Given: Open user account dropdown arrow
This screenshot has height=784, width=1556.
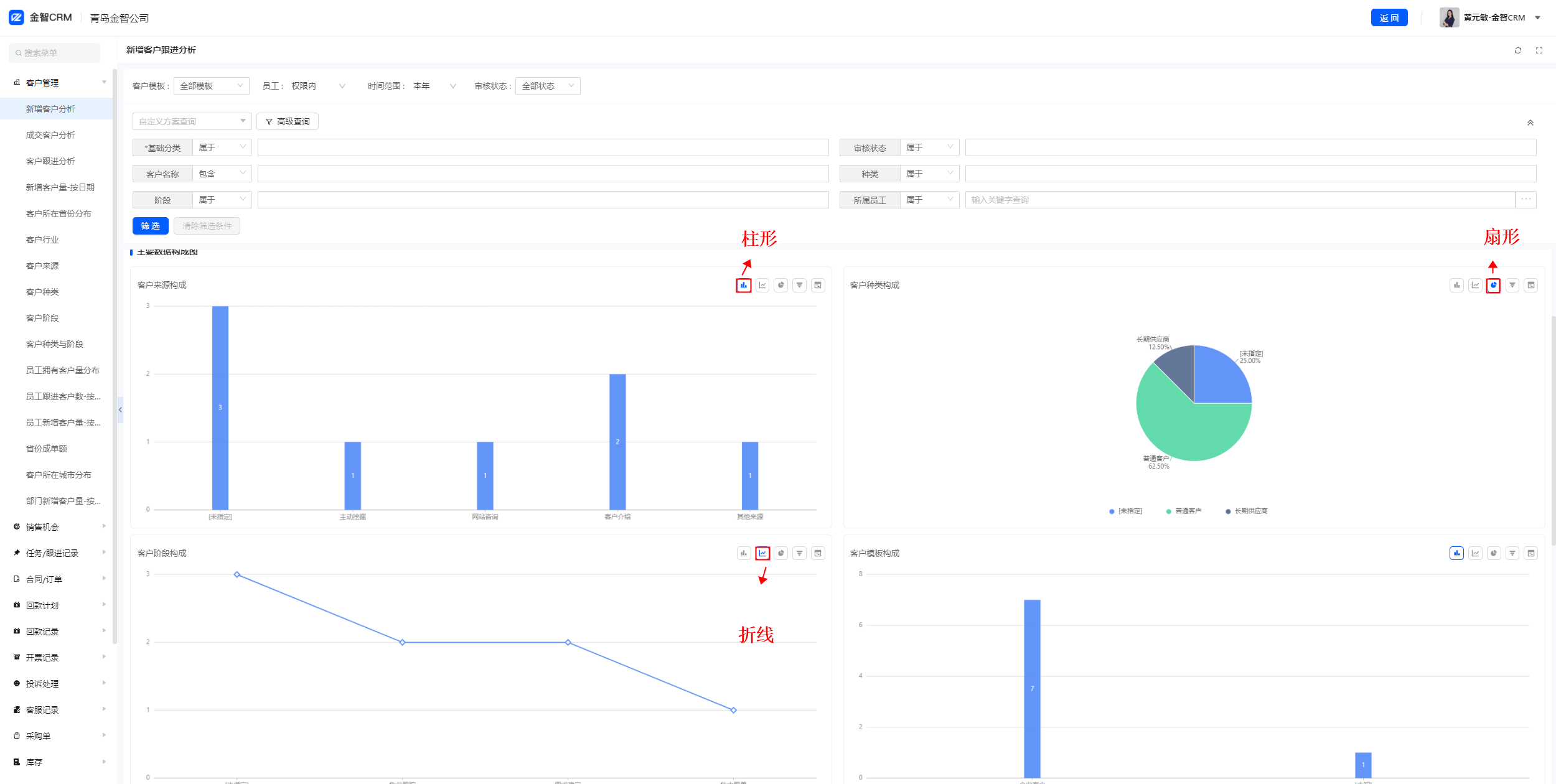Looking at the screenshot, I should click(1538, 17).
